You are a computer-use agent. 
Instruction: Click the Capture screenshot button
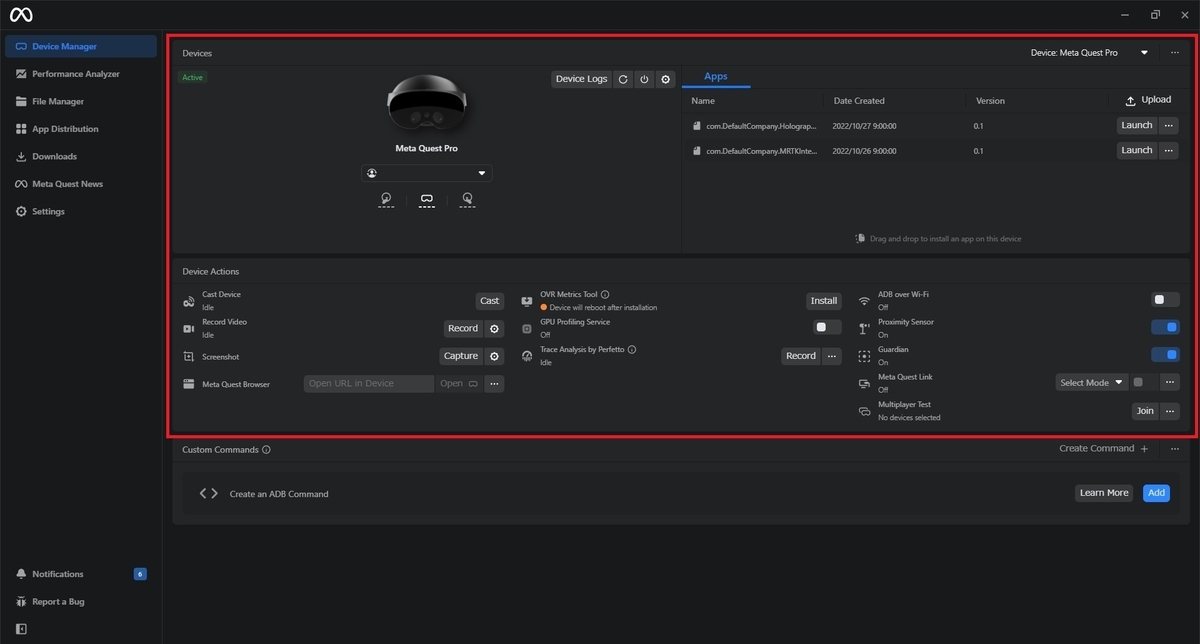point(461,356)
